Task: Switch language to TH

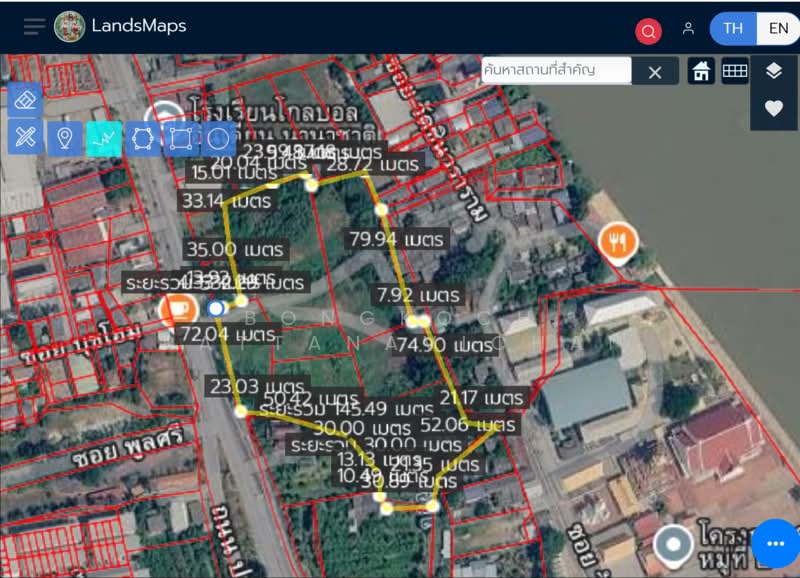Action: [733, 28]
